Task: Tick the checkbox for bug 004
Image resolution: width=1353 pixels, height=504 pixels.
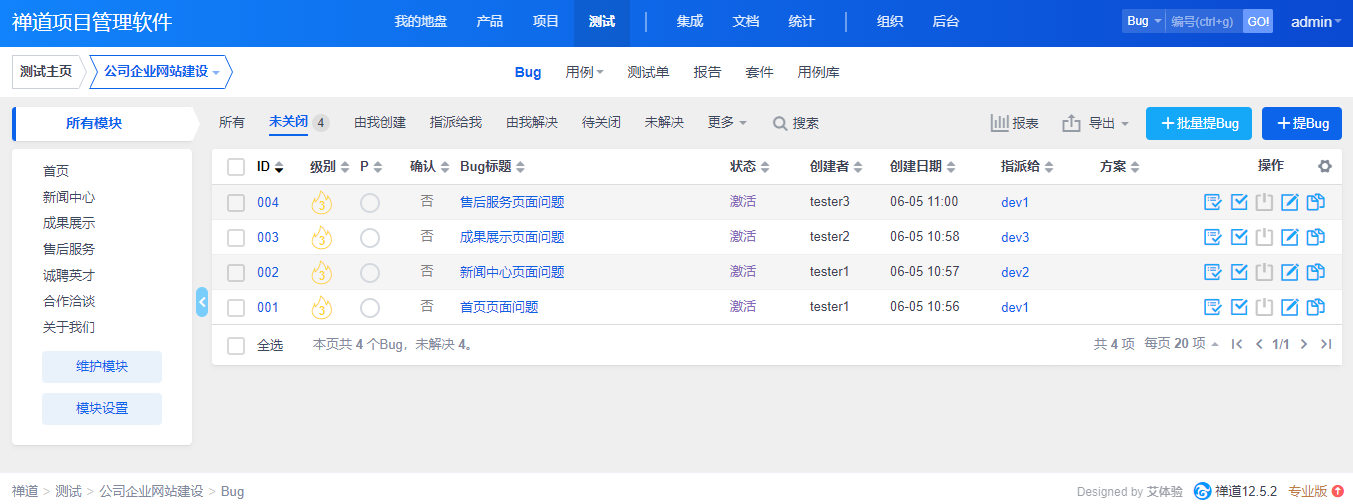Action: pos(236,202)
